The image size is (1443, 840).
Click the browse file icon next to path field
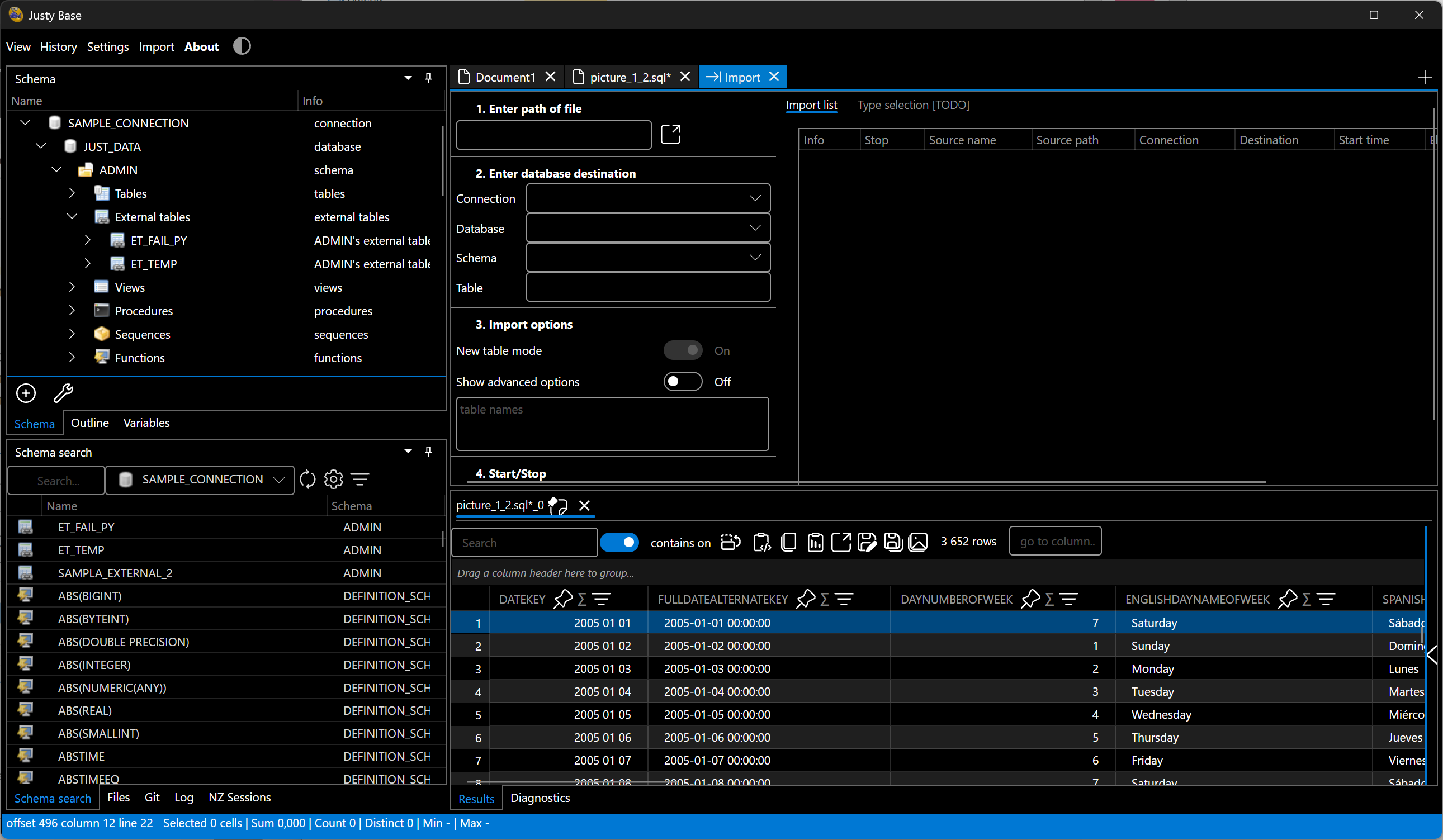pyautogui.click(x=670, y=135)
